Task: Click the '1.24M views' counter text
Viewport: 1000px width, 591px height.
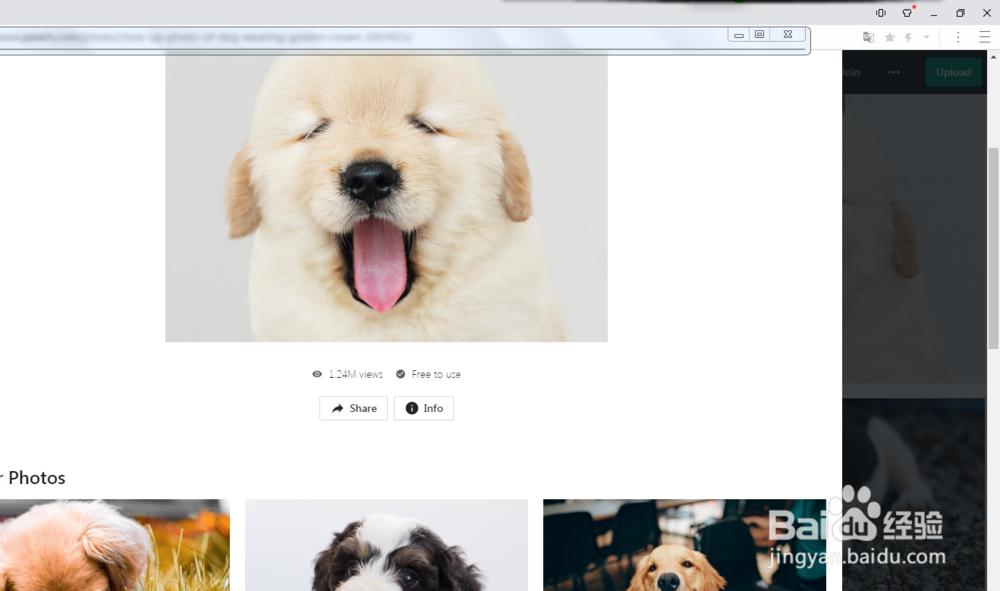Action: point(356,374)
